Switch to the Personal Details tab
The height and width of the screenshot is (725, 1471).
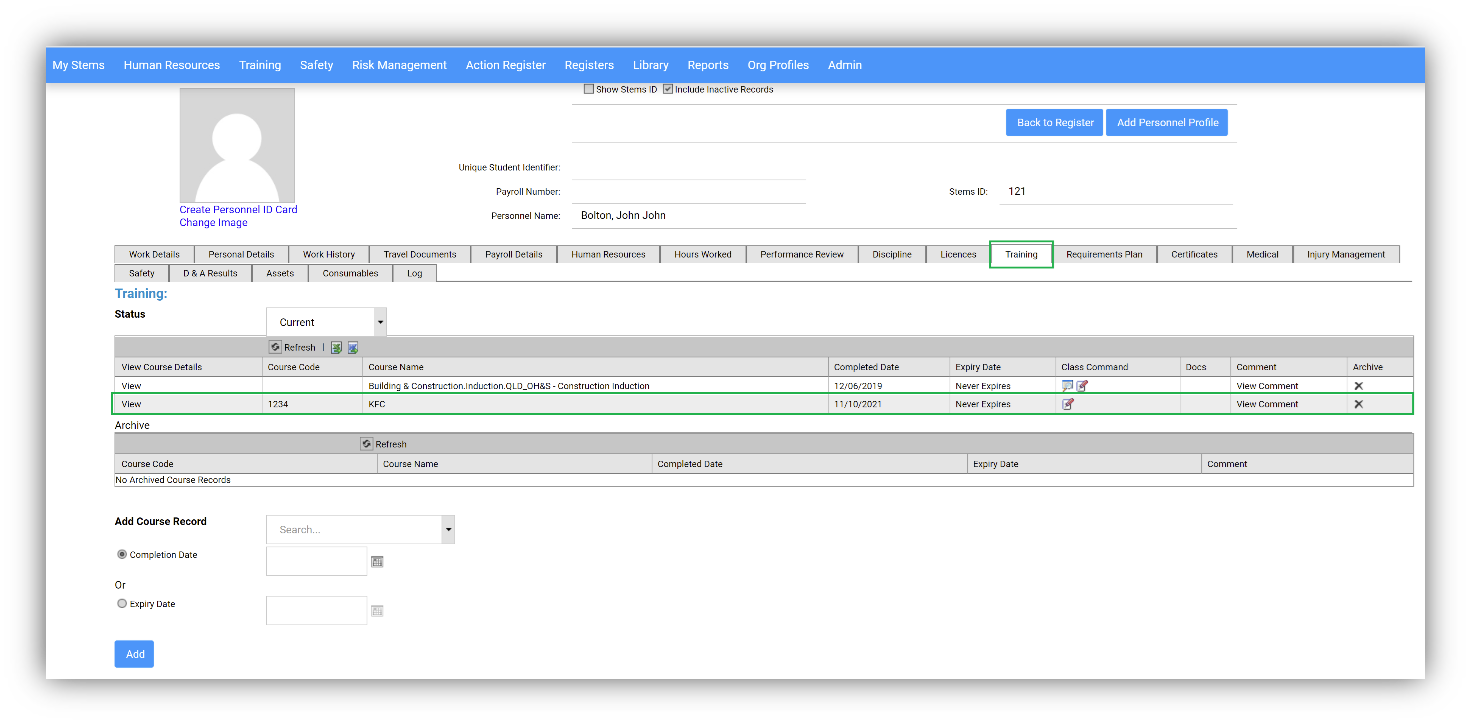tap(241, 254)
